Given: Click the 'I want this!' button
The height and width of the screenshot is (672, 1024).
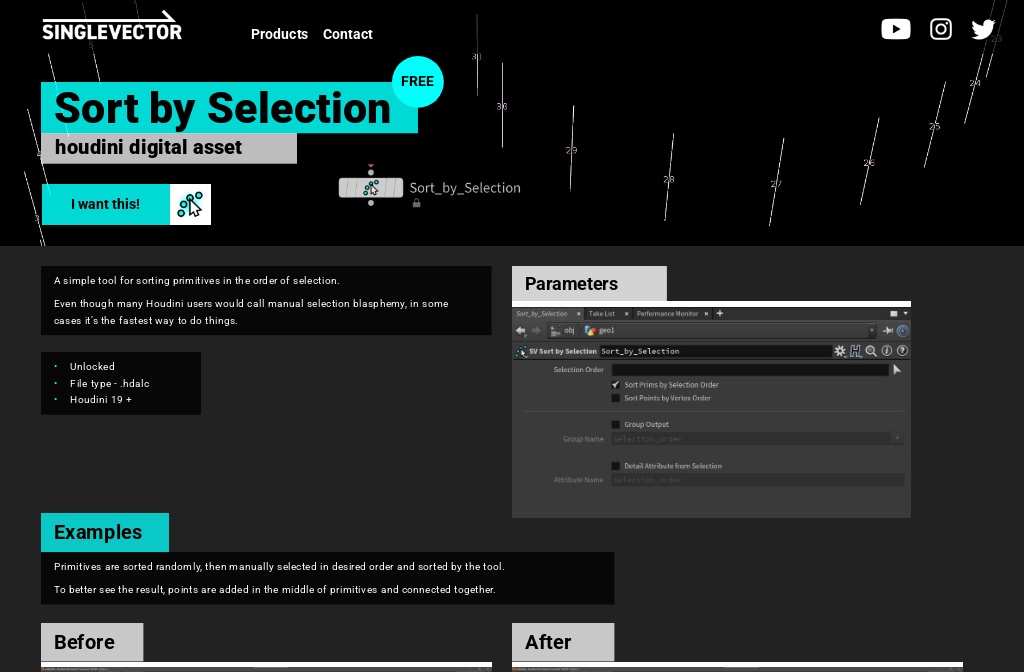Looking at the screenshot, I should (106, 204).
